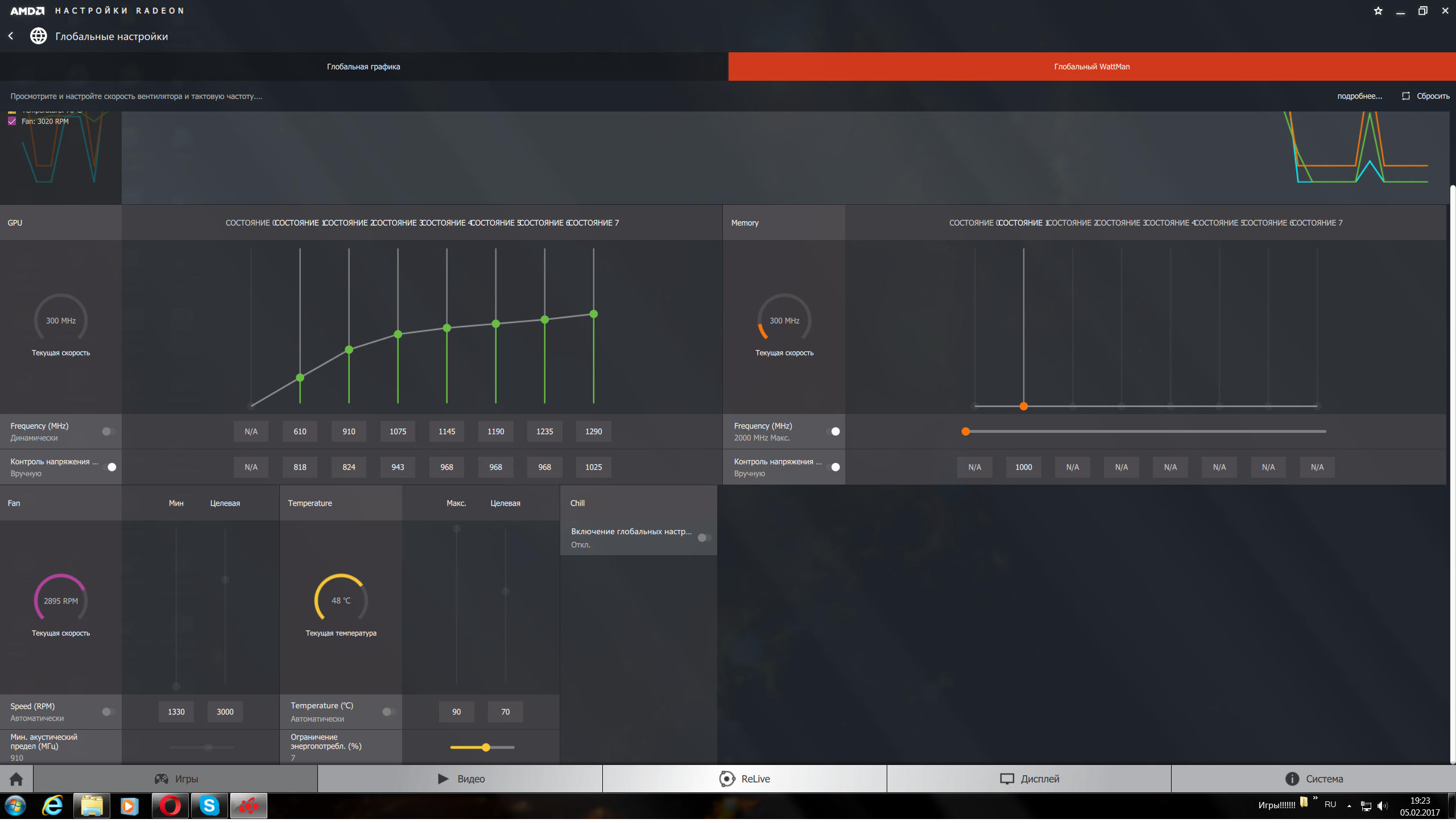Click the power limit yellow slider
Viewport: 1456px width, 823px height.
click(x=486, y=748)
